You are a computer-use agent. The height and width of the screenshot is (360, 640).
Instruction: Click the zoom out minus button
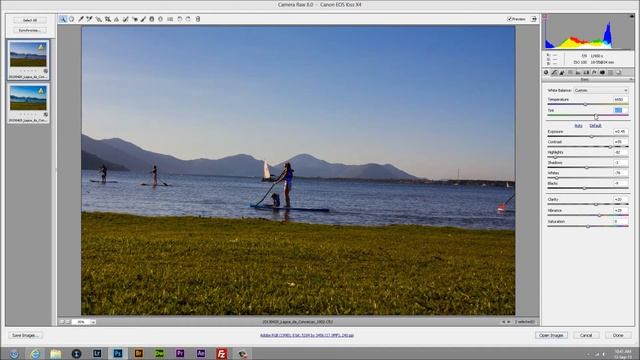62,322
